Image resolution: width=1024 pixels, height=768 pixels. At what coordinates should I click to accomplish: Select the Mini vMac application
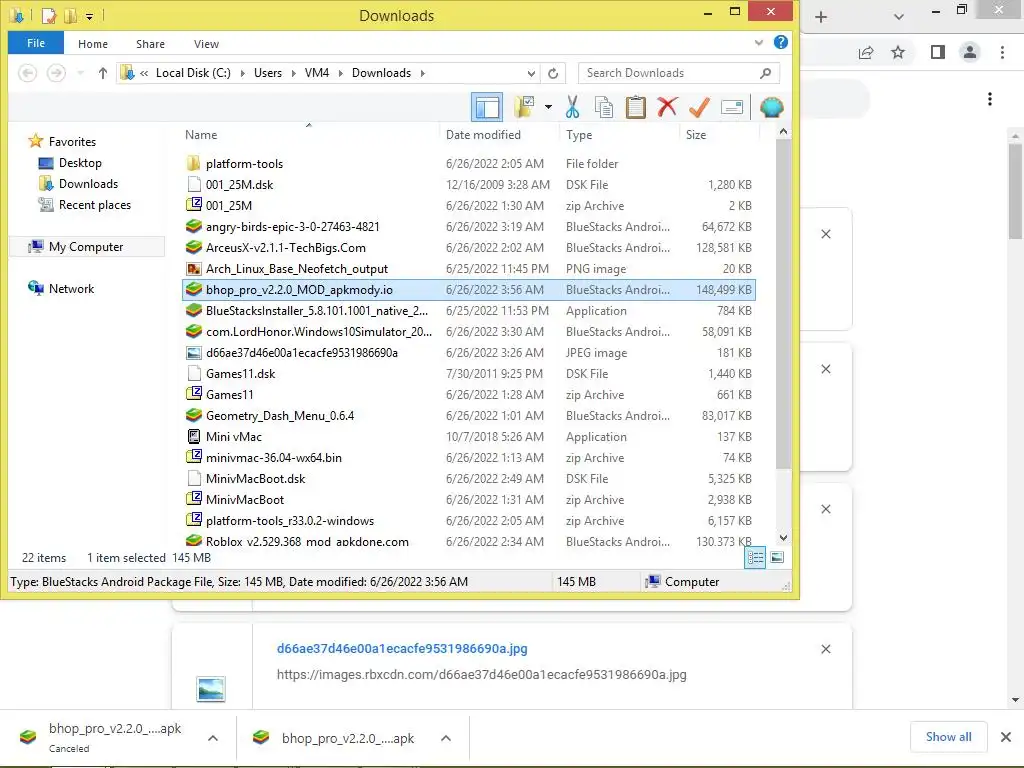pyautogui.click(x=233, y=437)
